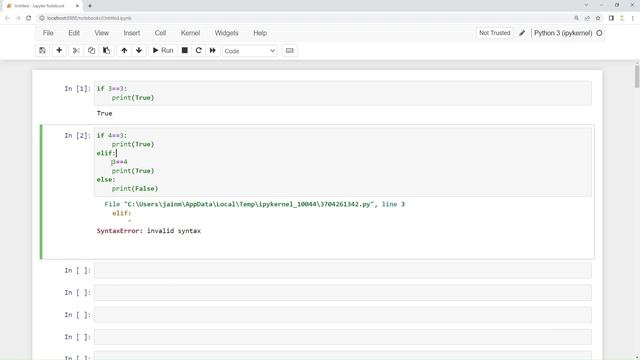Select the first empty code cell

(x=342, y=270)
